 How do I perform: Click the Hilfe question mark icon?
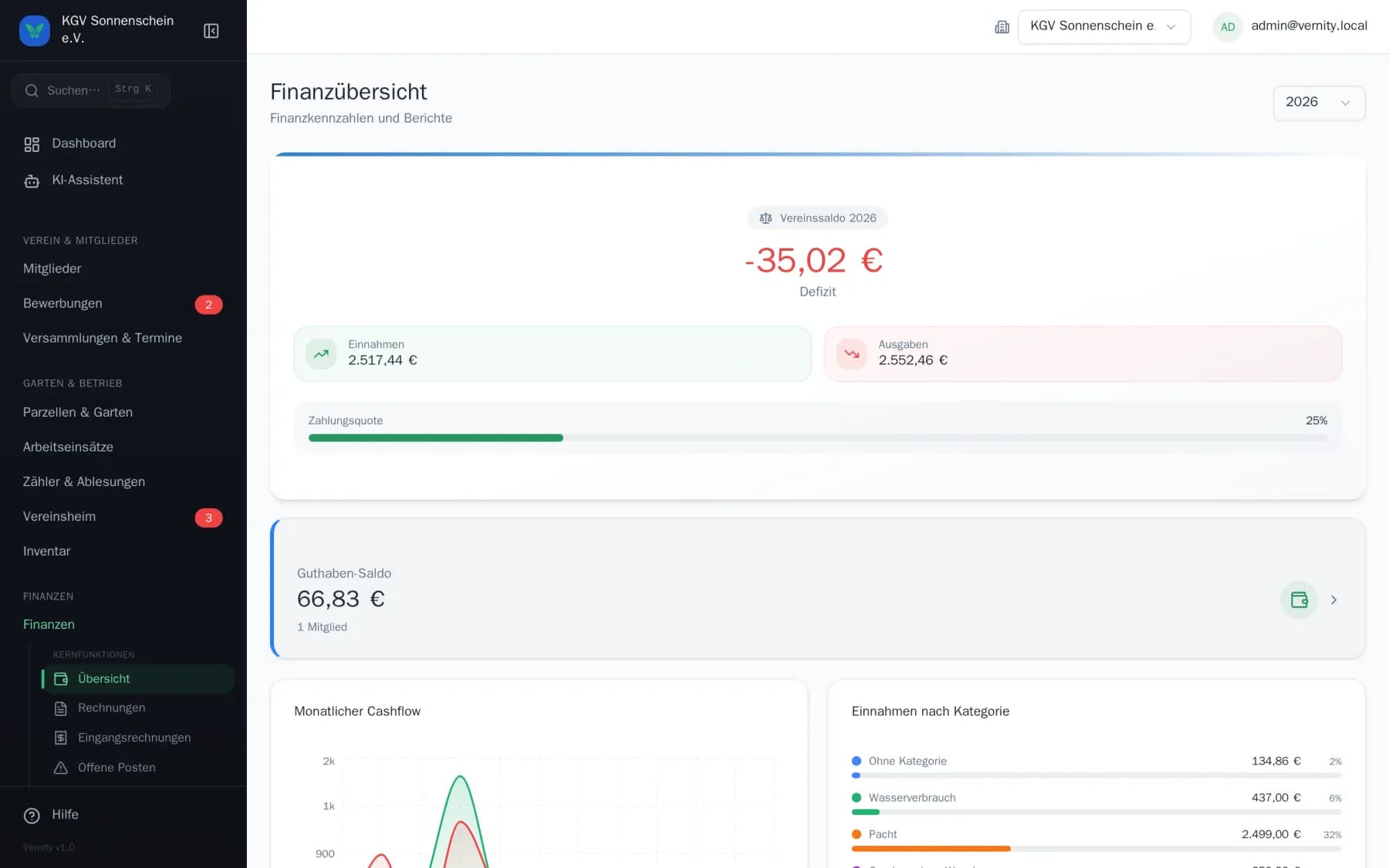tap(32, 816)
